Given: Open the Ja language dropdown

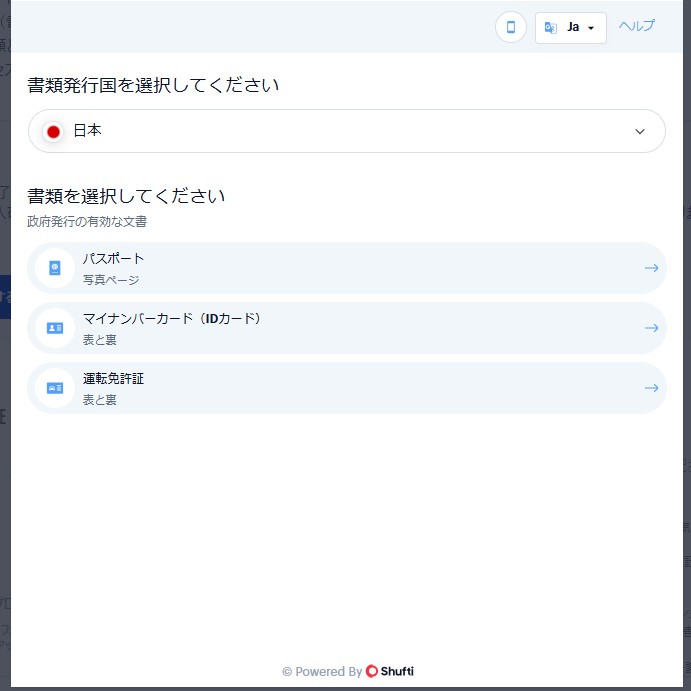Looking at the screenshot, I should click(x=570, y=28).
